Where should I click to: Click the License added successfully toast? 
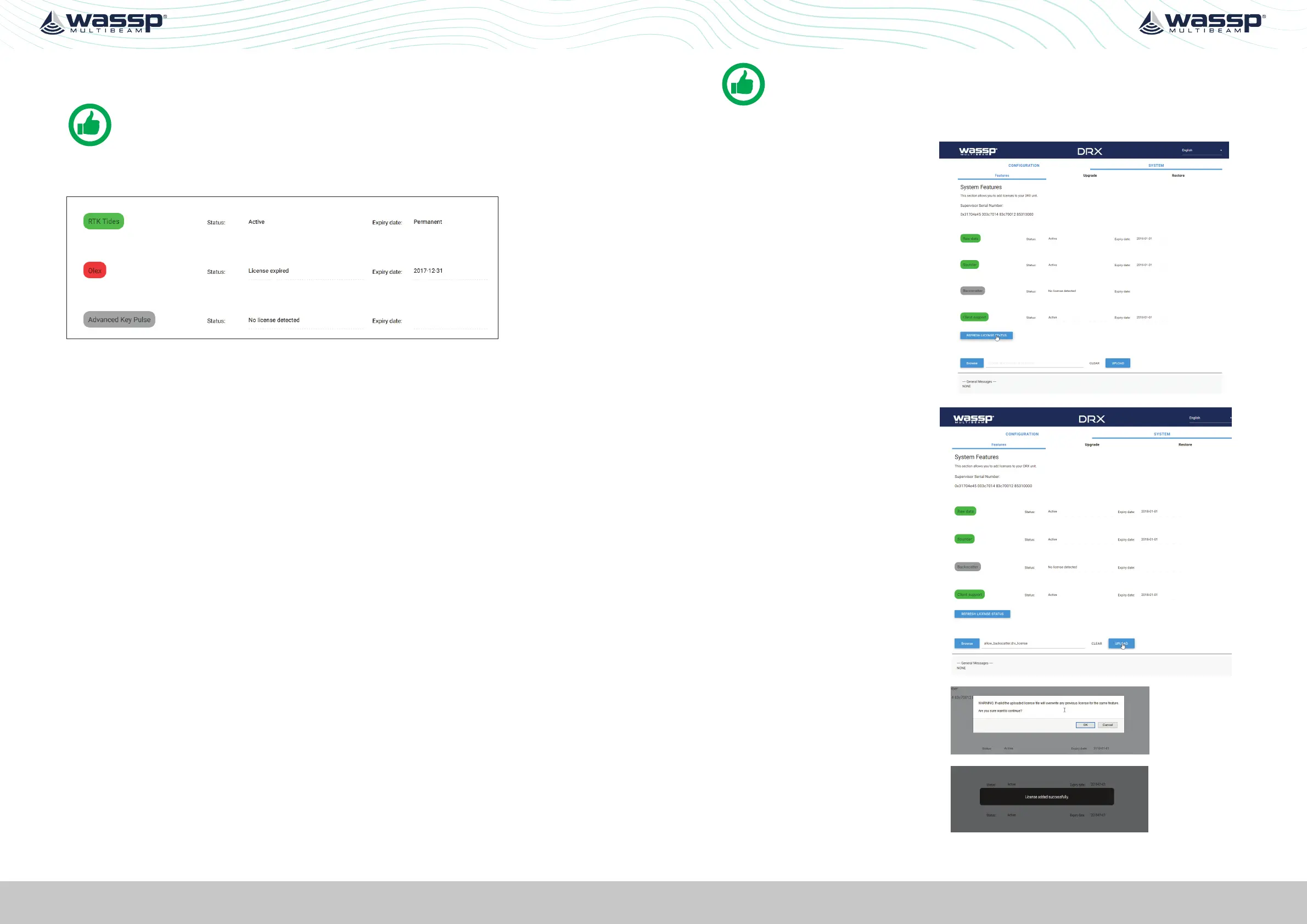[1046, 797]
